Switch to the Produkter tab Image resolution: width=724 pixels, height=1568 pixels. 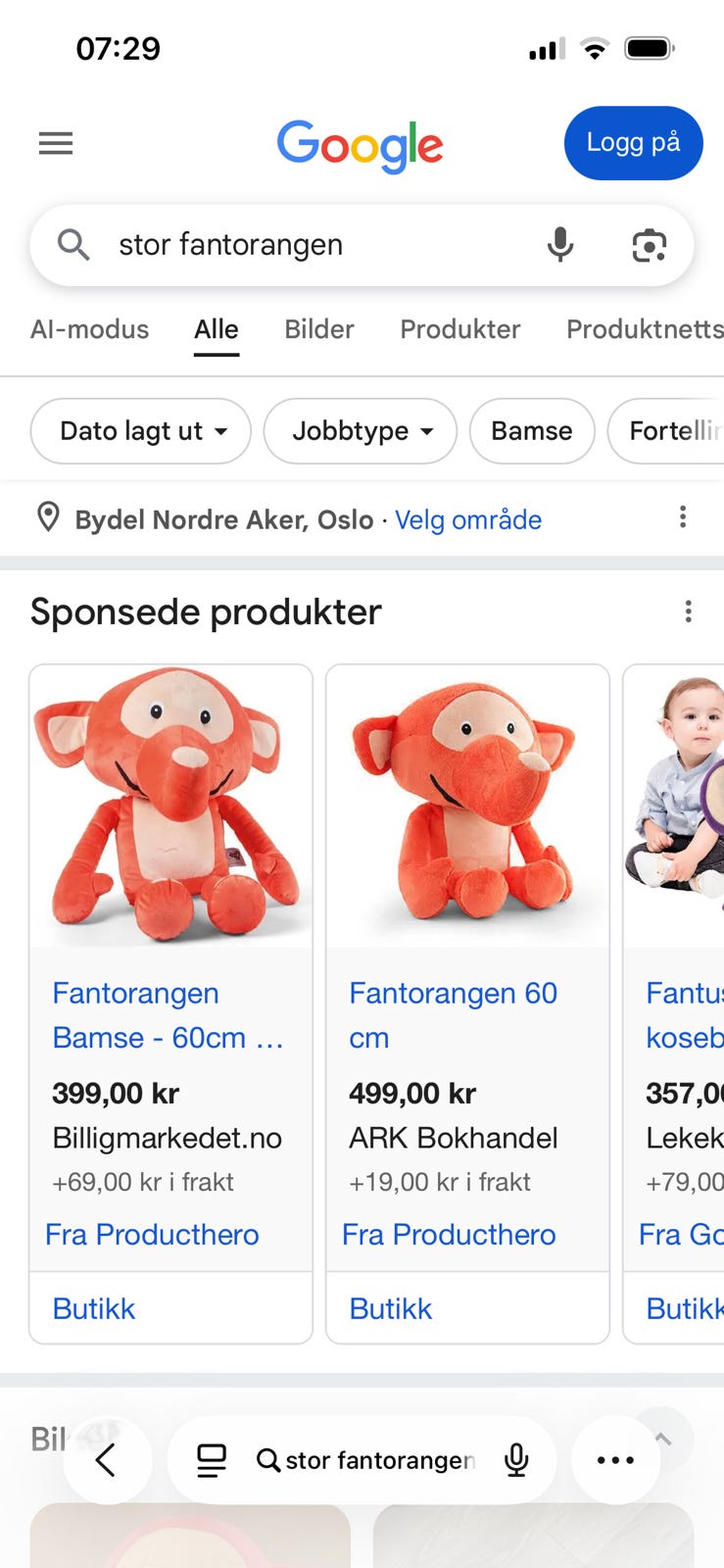tap(459, 329)
